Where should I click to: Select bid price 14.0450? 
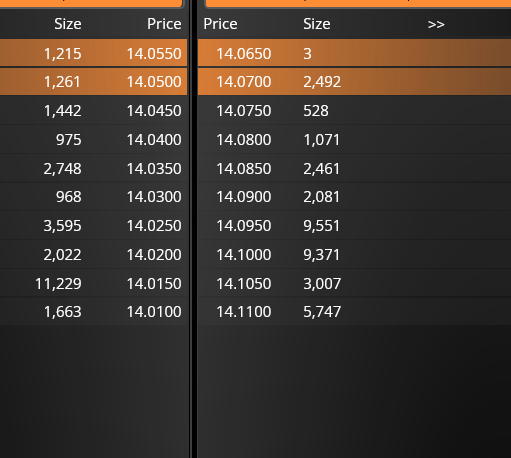tap(154, 111)
